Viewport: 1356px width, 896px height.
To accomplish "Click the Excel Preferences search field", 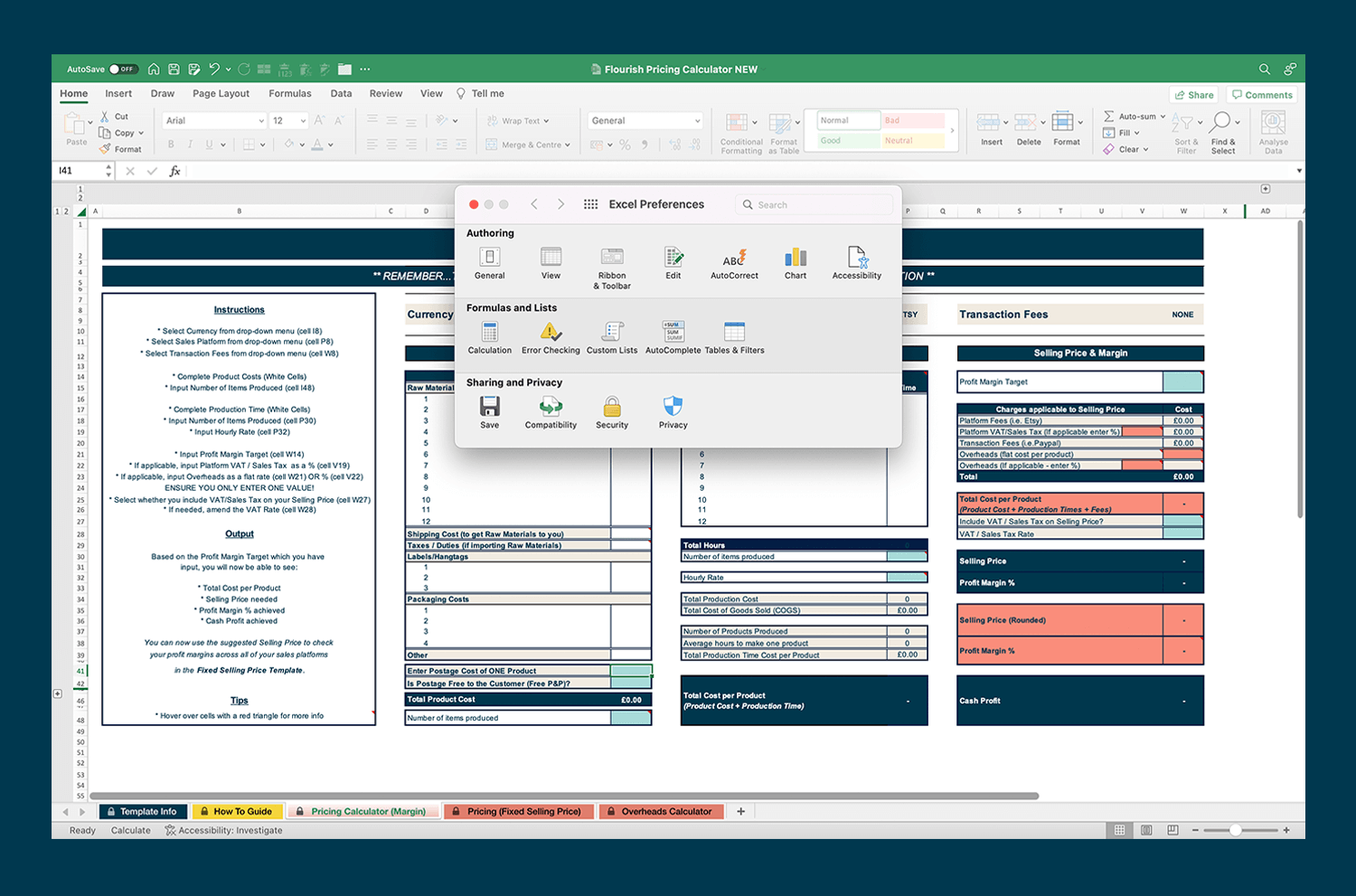I will [x=814, y=204].
